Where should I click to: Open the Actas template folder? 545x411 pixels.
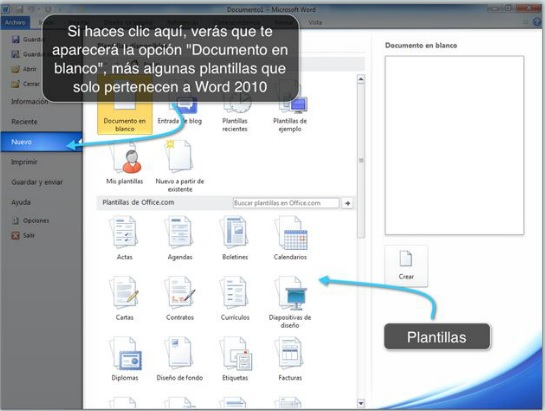[x=124, y=238]
